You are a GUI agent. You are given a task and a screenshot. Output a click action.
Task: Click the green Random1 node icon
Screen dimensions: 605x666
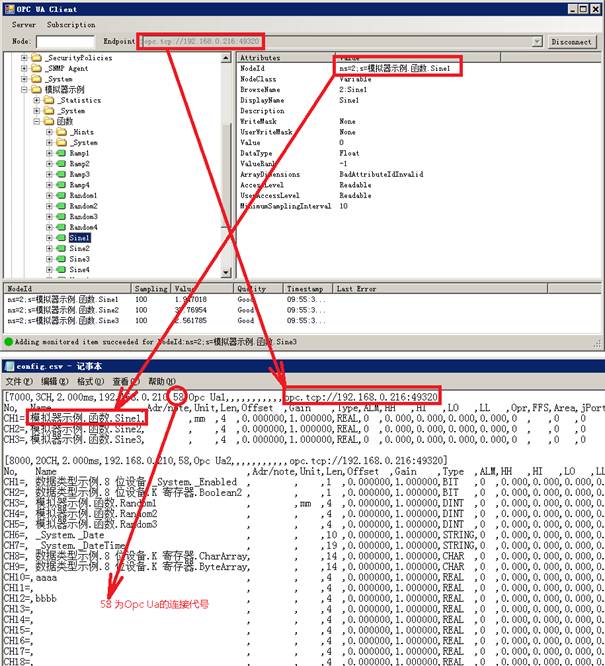pyautogui.click(x=61, y=195)
